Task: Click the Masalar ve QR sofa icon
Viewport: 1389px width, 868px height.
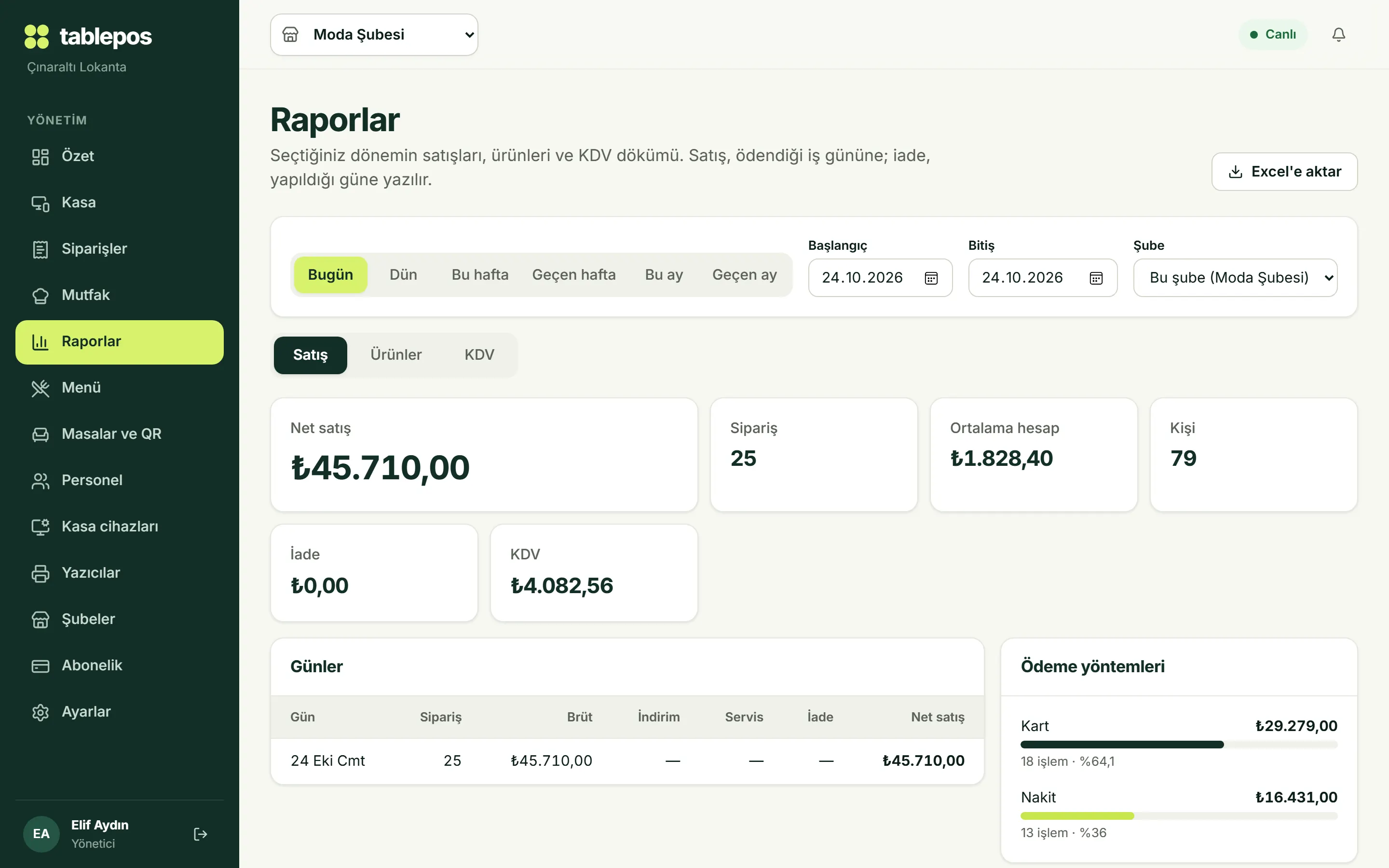Action: pos(40,434)
